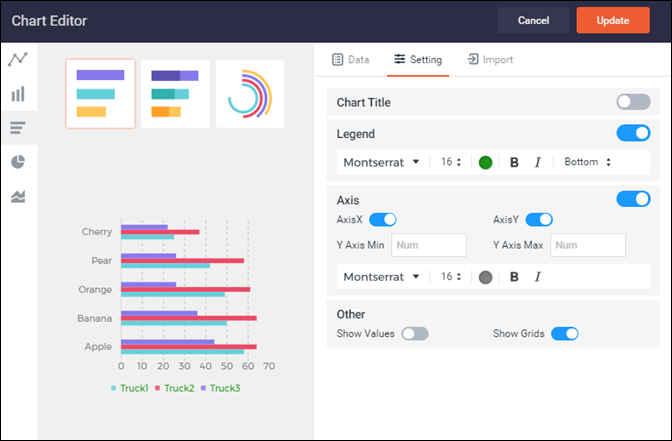Open the green Legend color swatch
Image resolution: width=672 pixels, height=441 pixels.
[x=485, y=162]
